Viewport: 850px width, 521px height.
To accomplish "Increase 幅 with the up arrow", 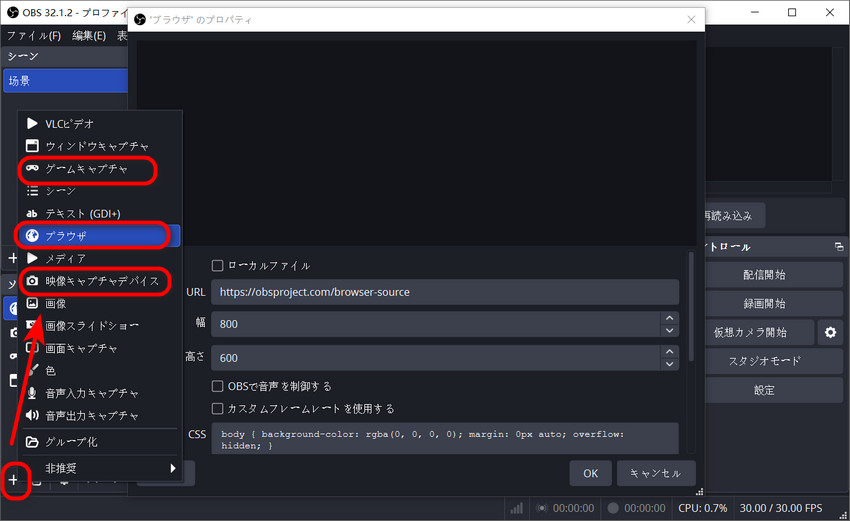I will (x=669, y=318).
